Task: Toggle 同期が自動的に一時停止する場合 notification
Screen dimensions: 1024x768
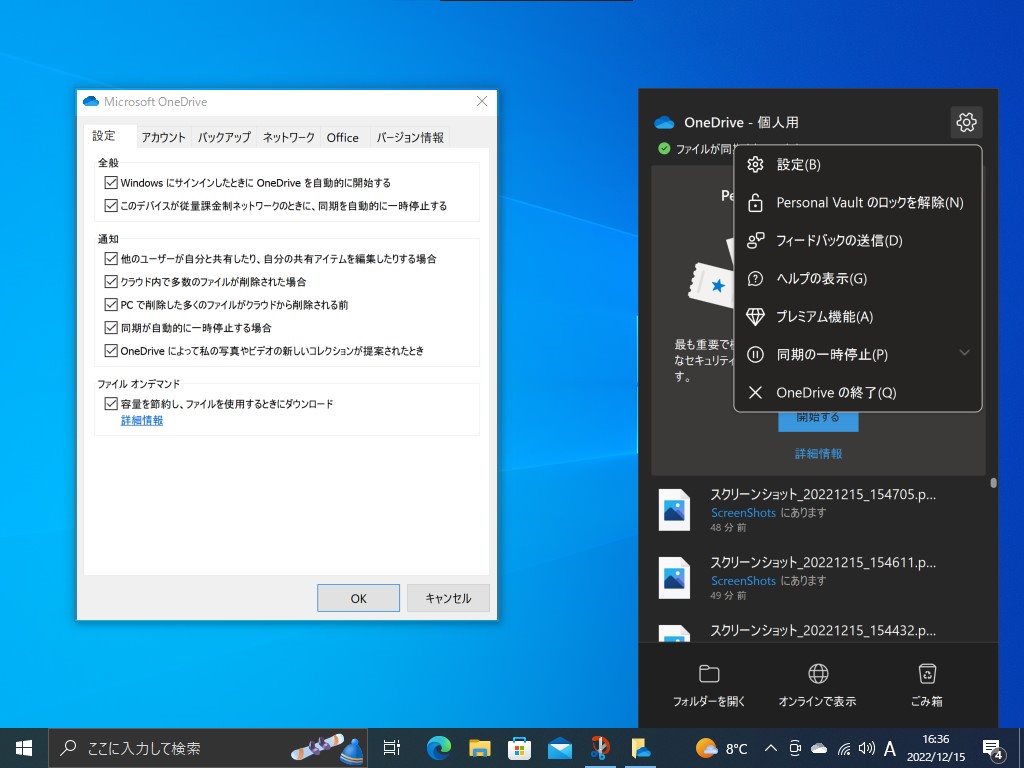Action: (112, 328)
